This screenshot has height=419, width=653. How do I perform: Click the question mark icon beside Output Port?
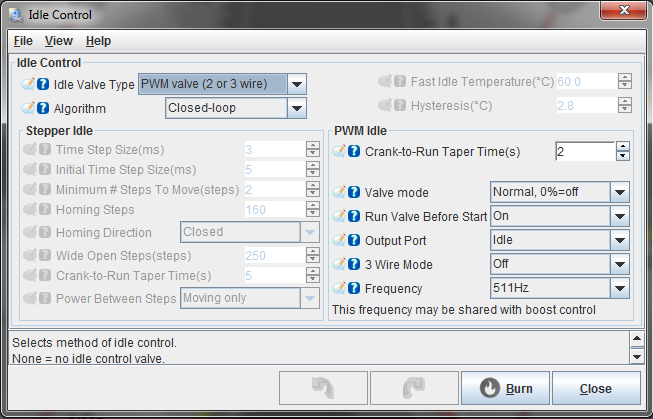pos(354,240)
